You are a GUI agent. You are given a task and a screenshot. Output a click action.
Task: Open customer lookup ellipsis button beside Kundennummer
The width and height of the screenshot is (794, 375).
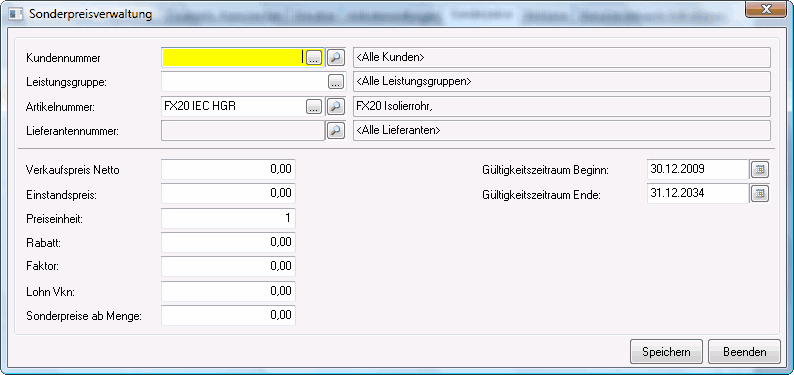click(314, 58)
